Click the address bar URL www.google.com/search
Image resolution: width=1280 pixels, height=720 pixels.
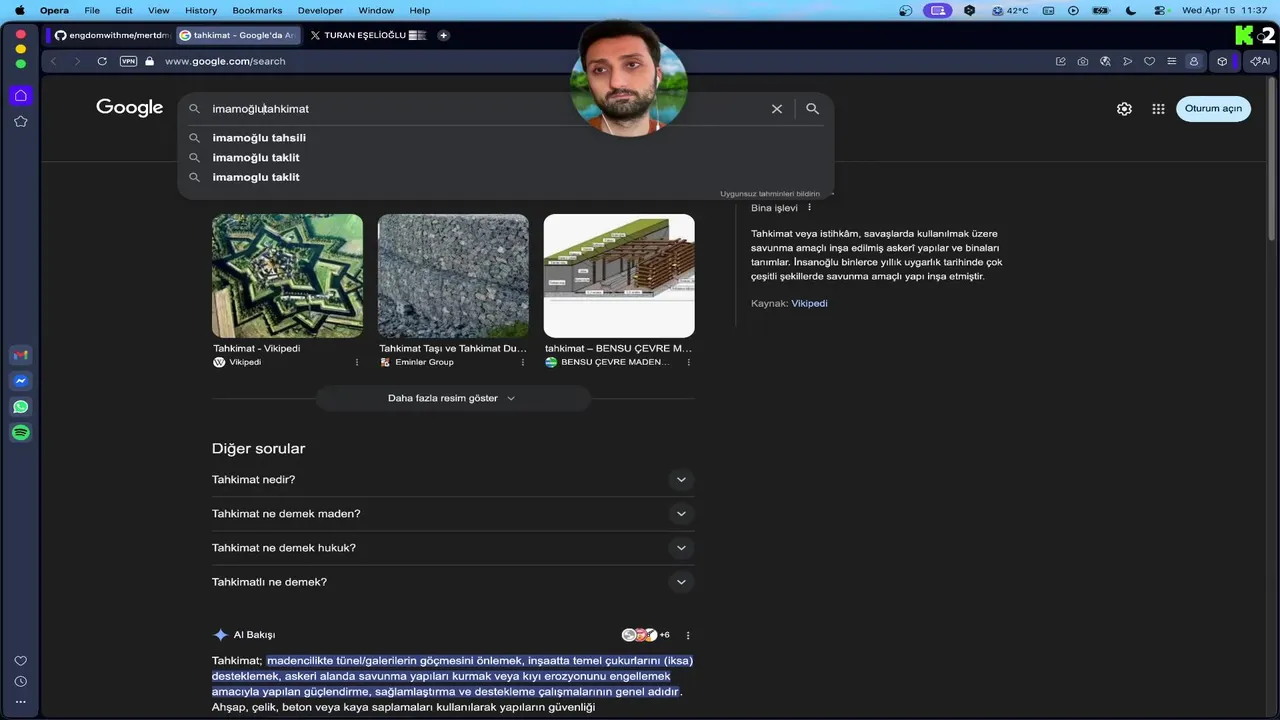(225, 61)
